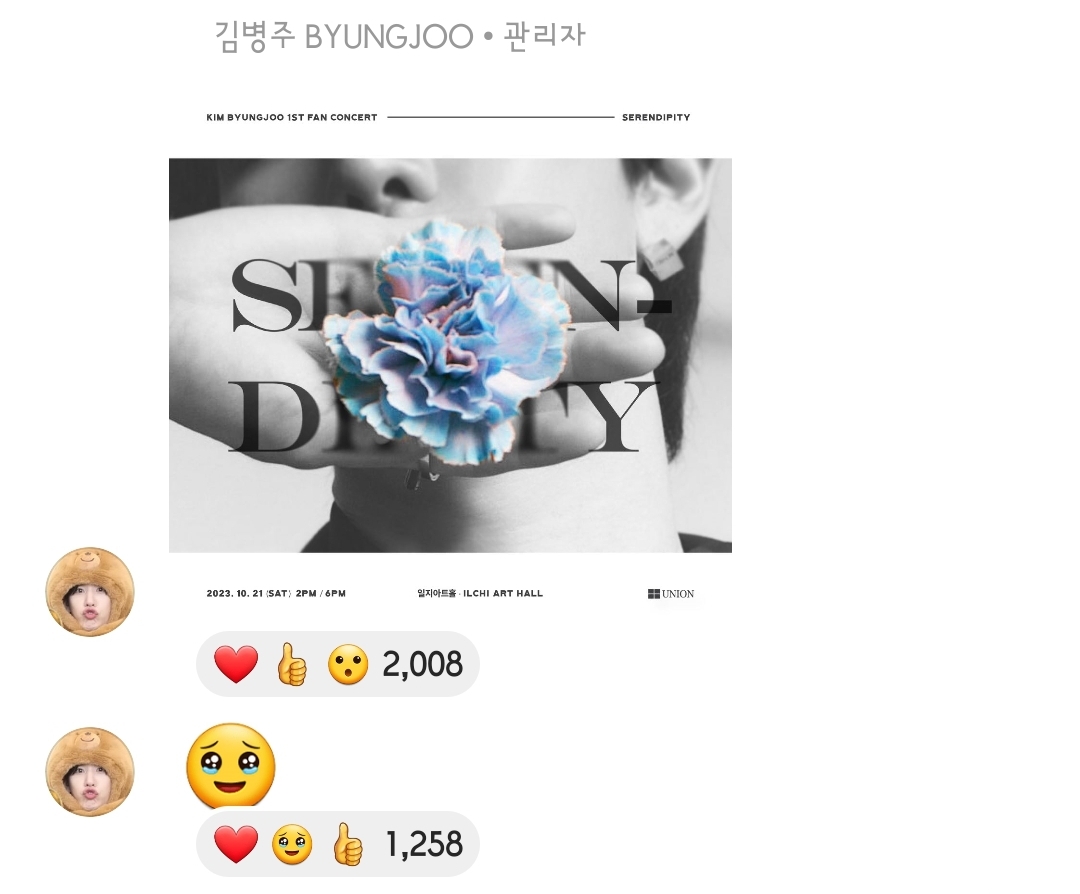Click the ILCHI ART HALL venue text

click(503, 593)
